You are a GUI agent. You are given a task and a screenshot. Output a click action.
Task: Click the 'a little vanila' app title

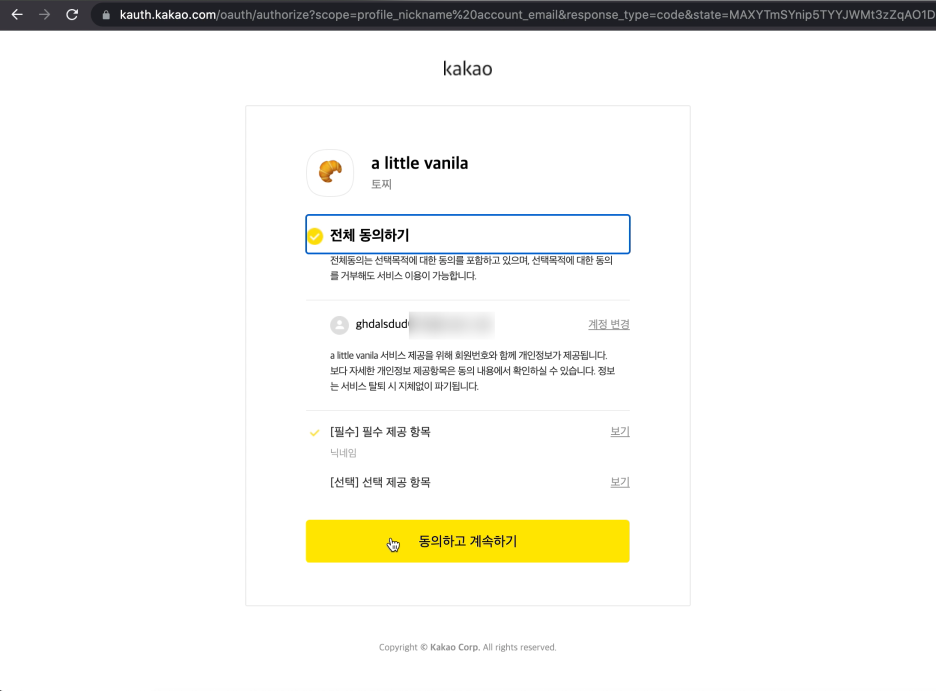pyautogui.click(x=420, y=164)
